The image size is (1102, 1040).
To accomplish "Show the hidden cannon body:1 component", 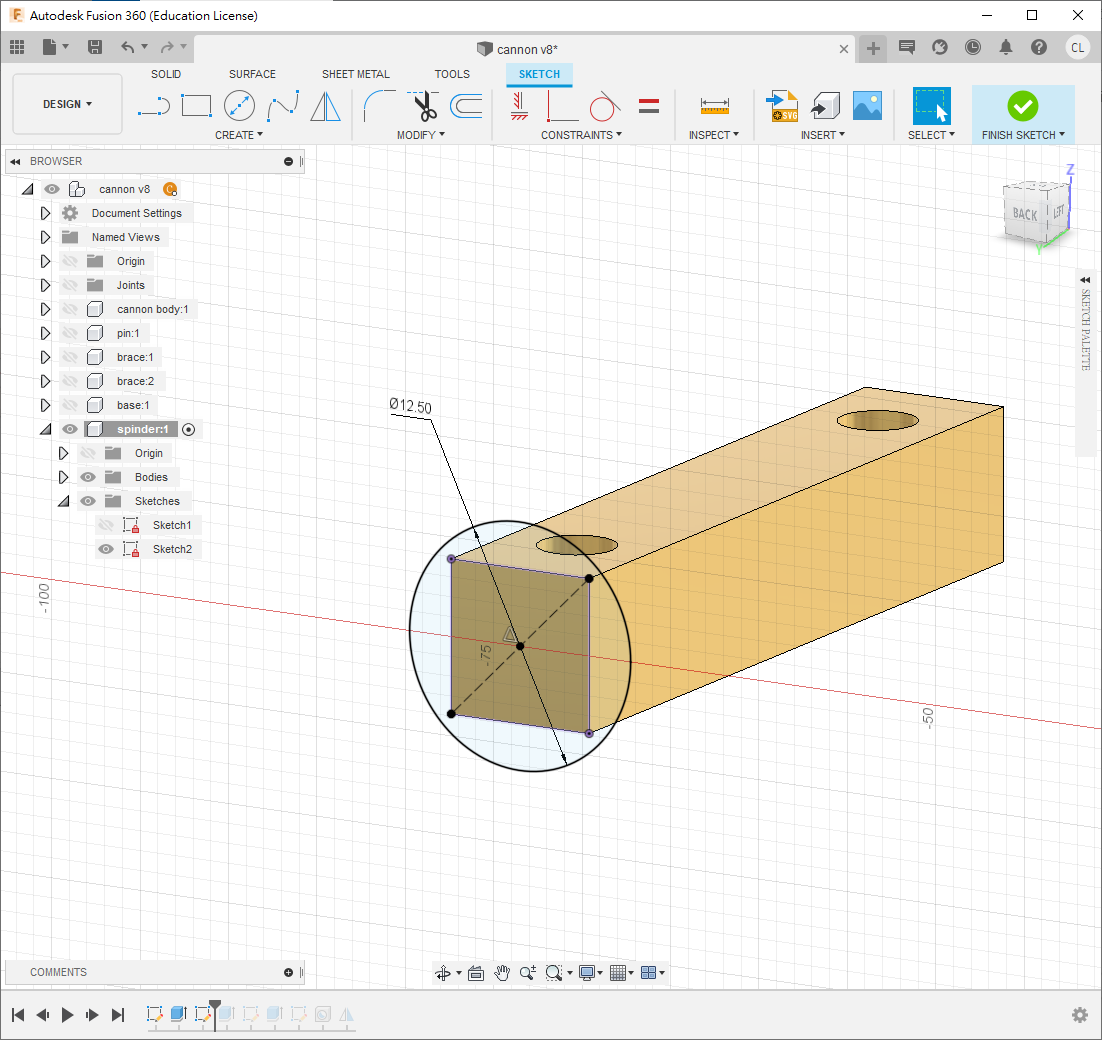I will 70,309.
